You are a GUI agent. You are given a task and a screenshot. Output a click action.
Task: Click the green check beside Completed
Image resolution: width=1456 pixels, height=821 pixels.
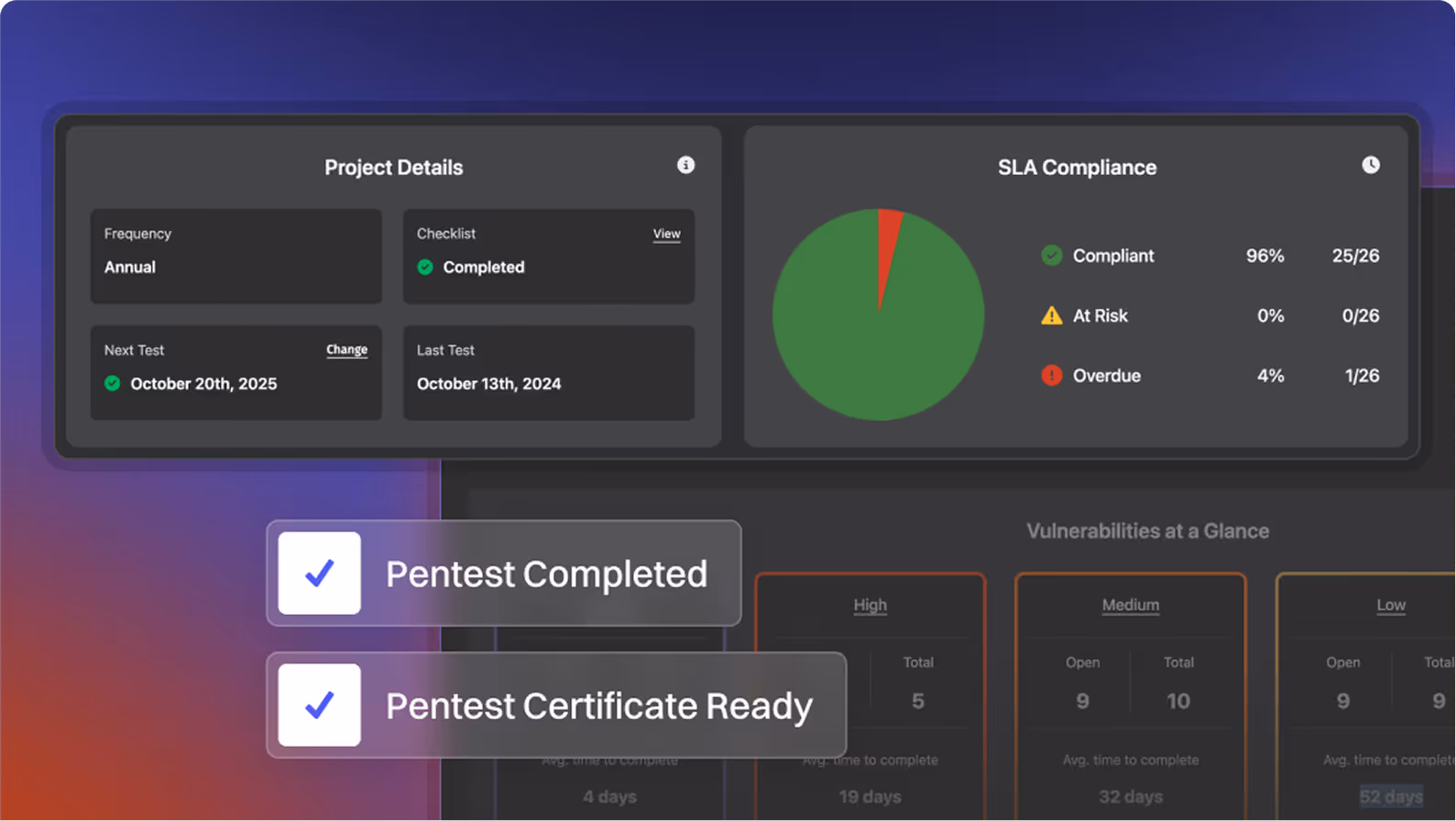tap(425, 268)
